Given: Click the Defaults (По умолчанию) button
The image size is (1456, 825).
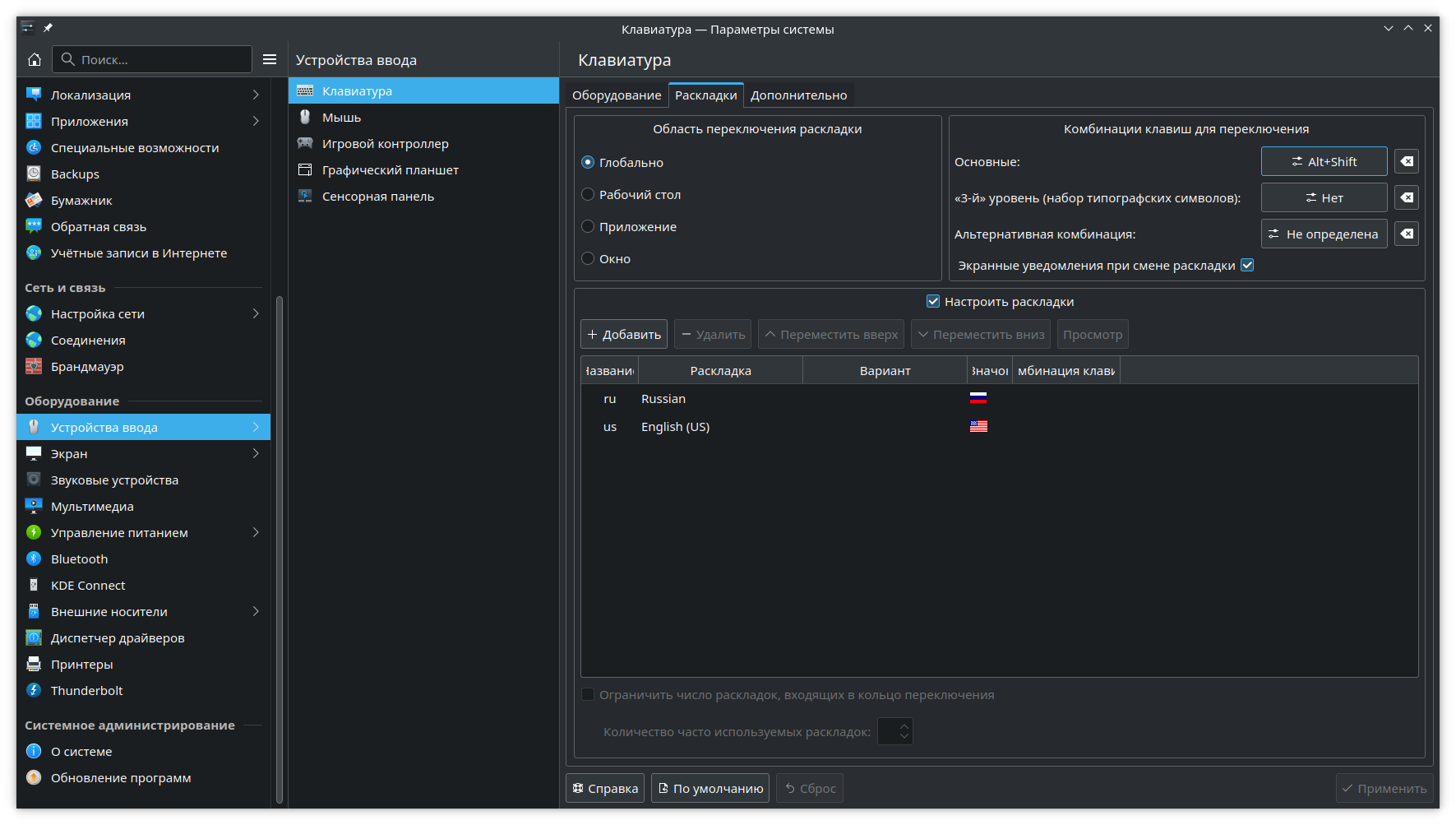Looking at the screenshot, I should tap(710, 788).
